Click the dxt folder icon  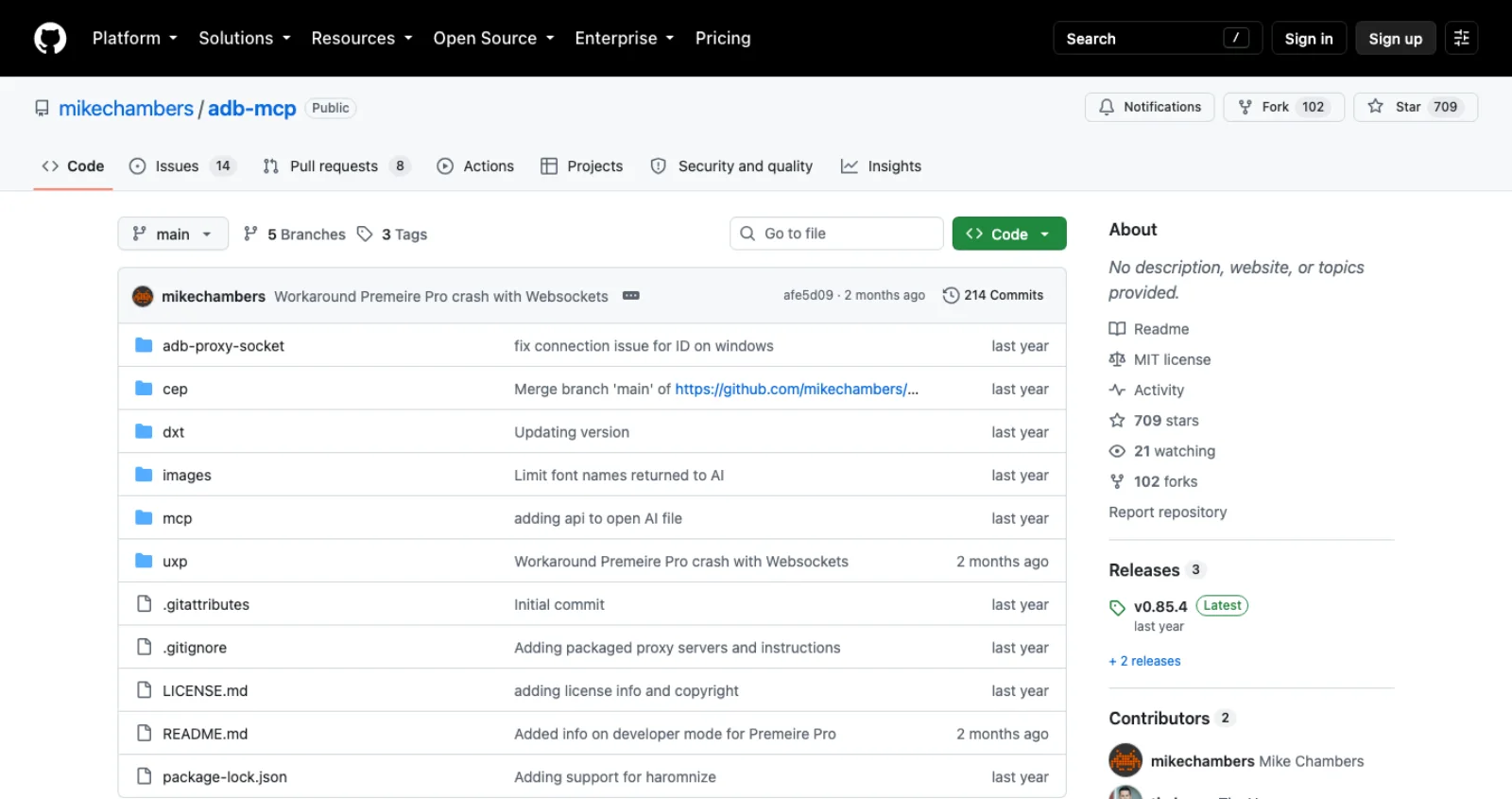[x=144, y=432]
